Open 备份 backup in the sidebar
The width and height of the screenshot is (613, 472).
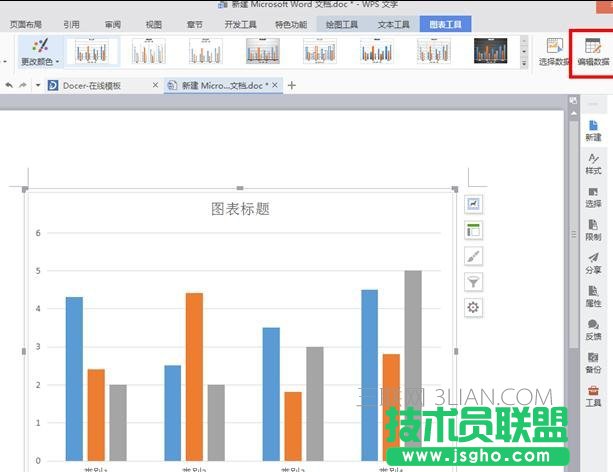pyautogui.click(x=593, y=363)
